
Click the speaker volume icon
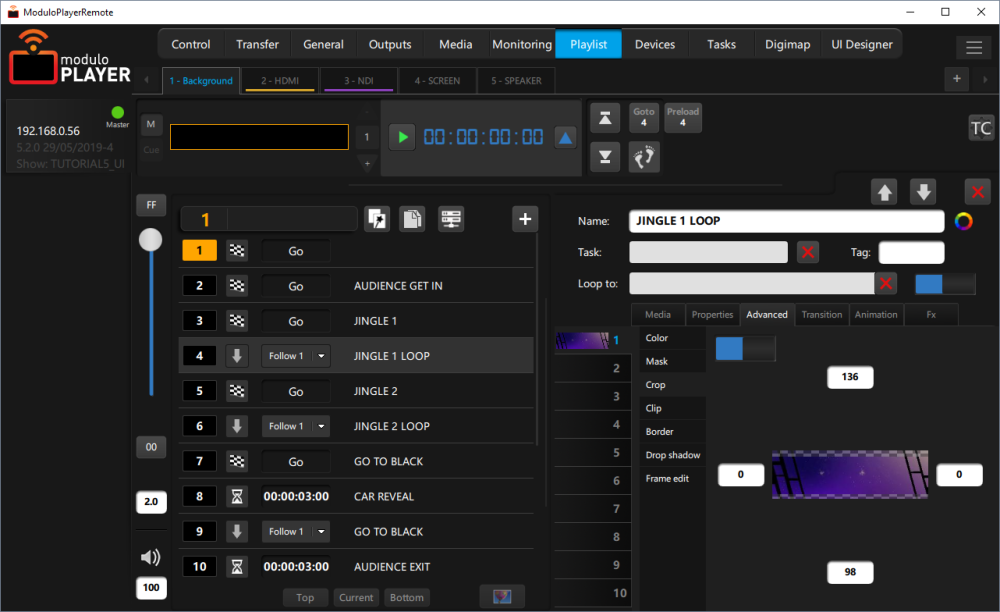[x=151, y=558]
